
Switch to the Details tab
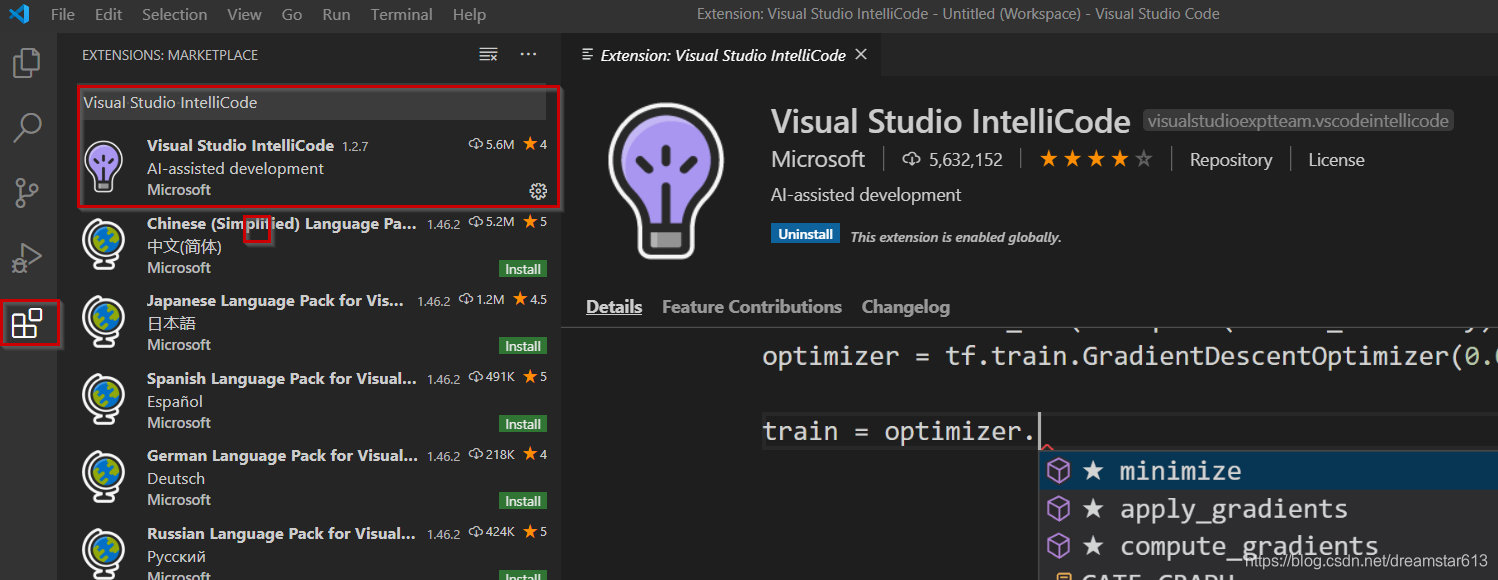pos(614,307)
